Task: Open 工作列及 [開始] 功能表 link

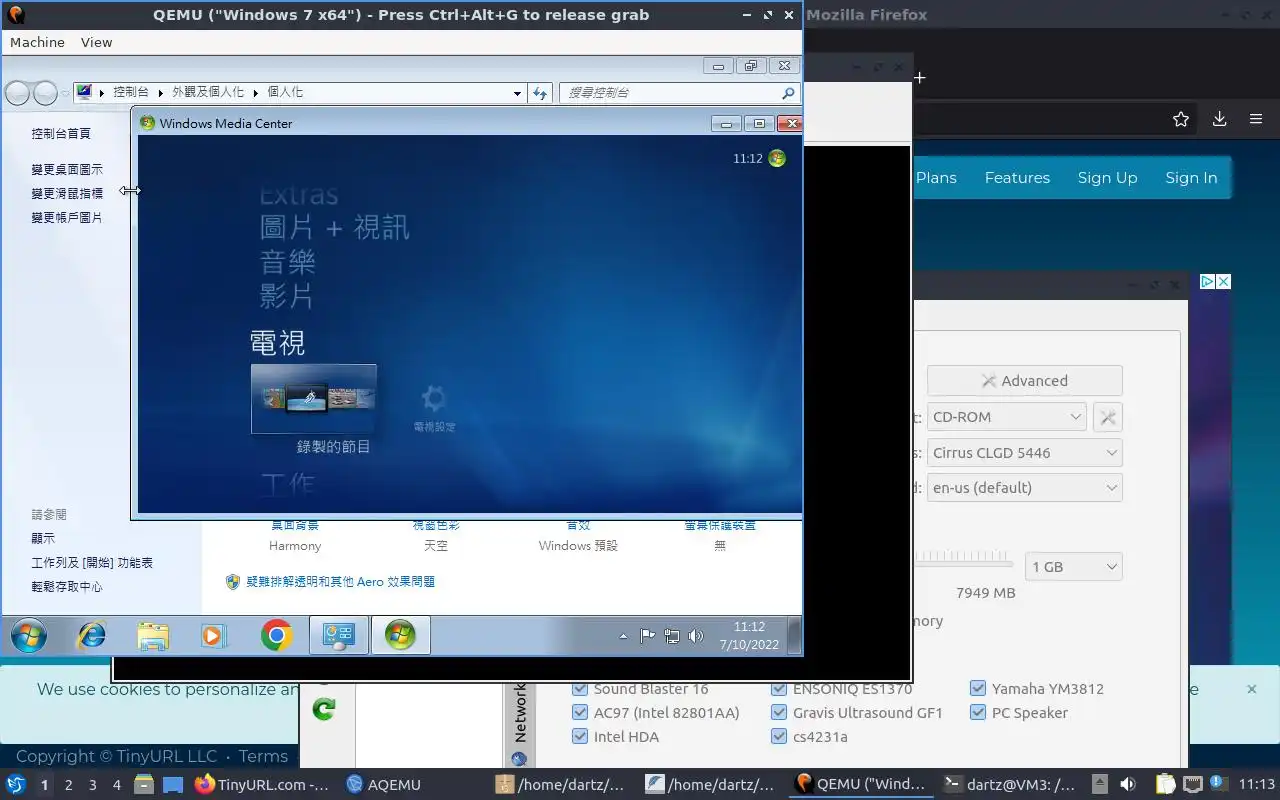Action: [92, 563]
